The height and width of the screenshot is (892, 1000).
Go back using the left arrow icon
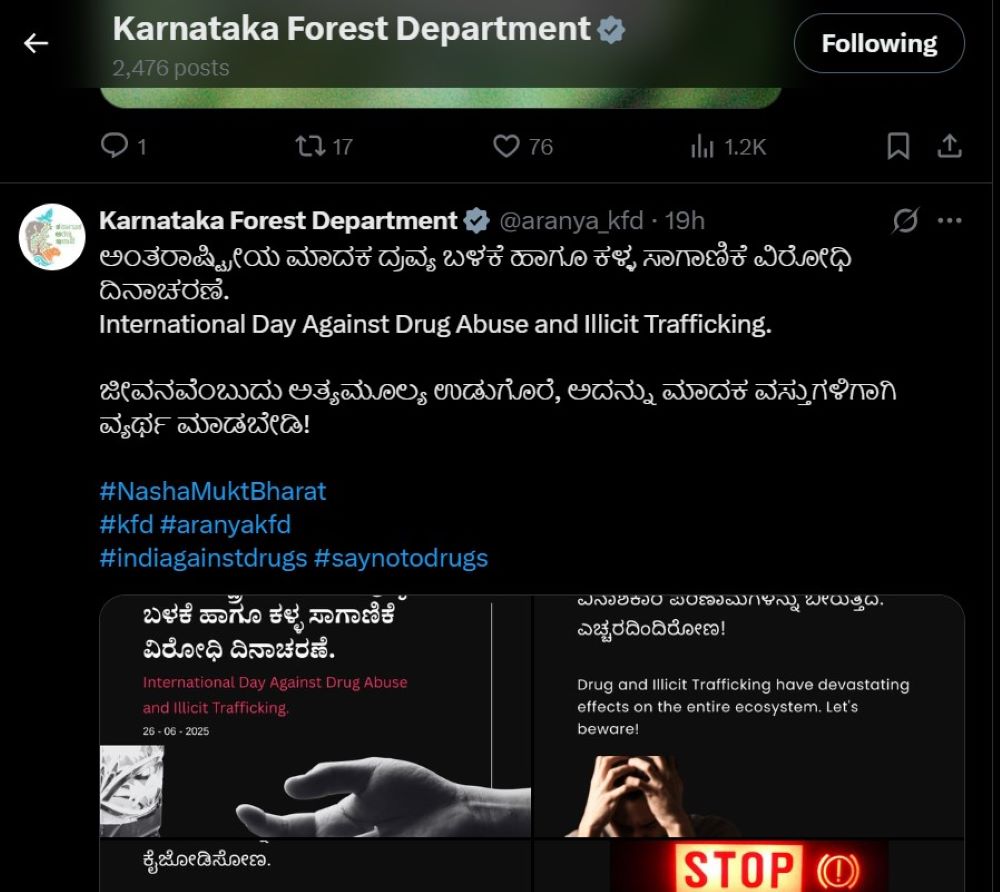(x=36, y=43)
